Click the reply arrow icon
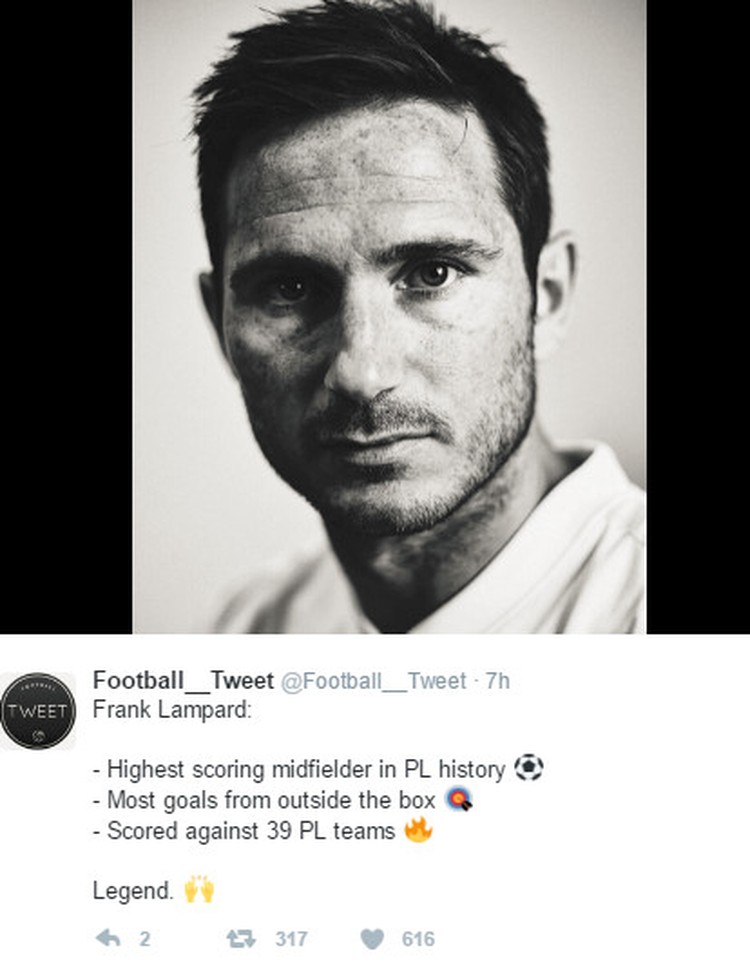 (108, 938)
